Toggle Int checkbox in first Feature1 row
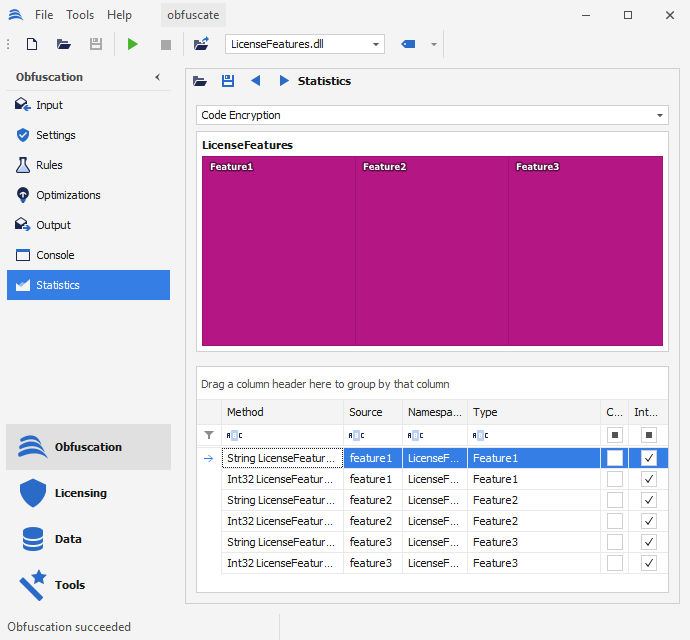The width and height of the screenshot is (690, 640). pyautogui.click(x=649, y=458)
